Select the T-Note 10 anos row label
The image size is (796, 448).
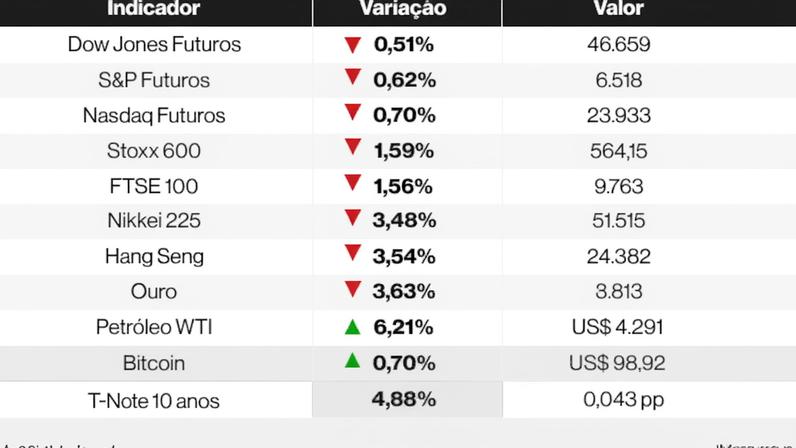pyautogui.click(x=153, y=401)
